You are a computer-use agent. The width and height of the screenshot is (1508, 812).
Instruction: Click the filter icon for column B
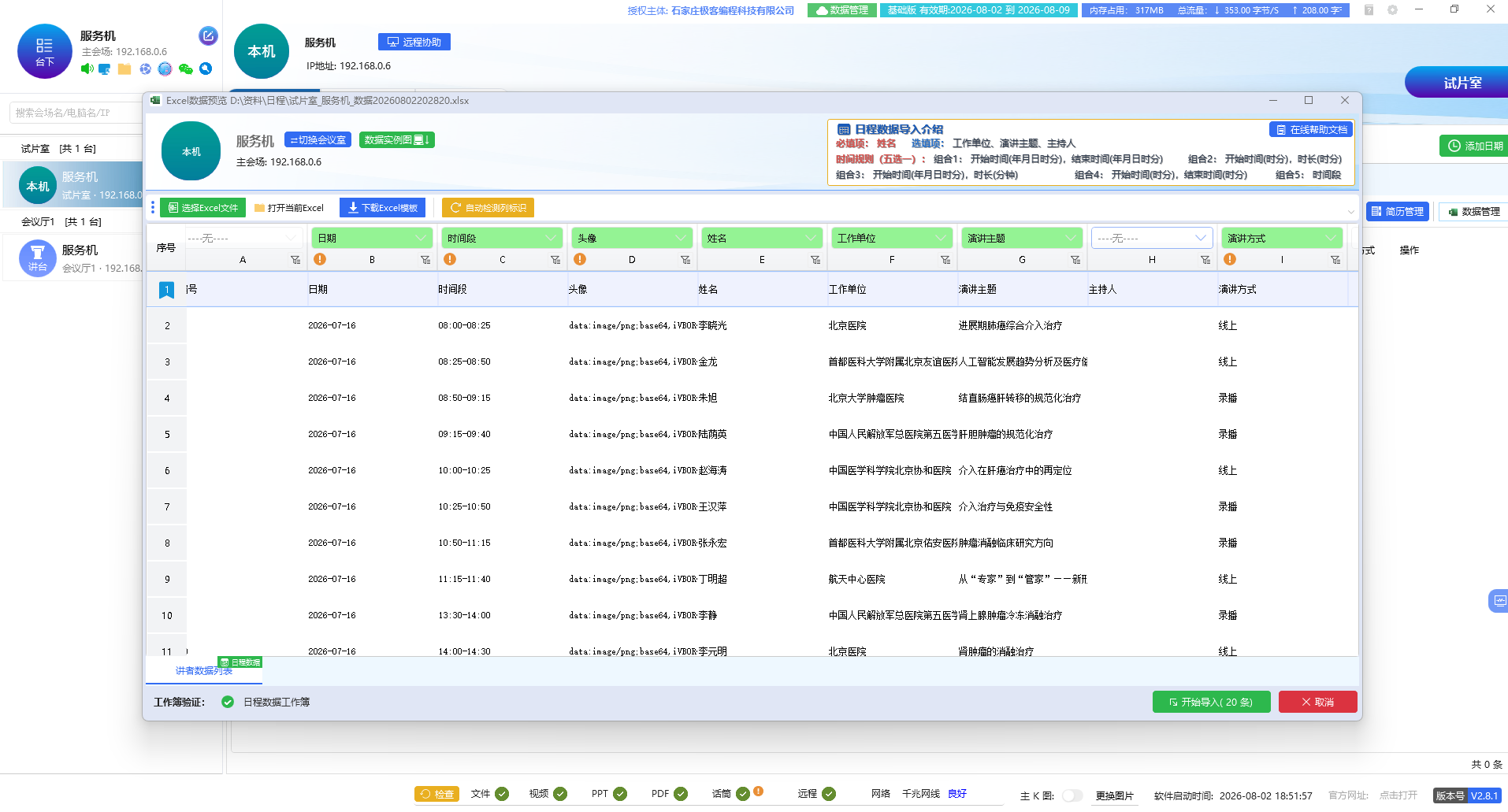(425, 260)
